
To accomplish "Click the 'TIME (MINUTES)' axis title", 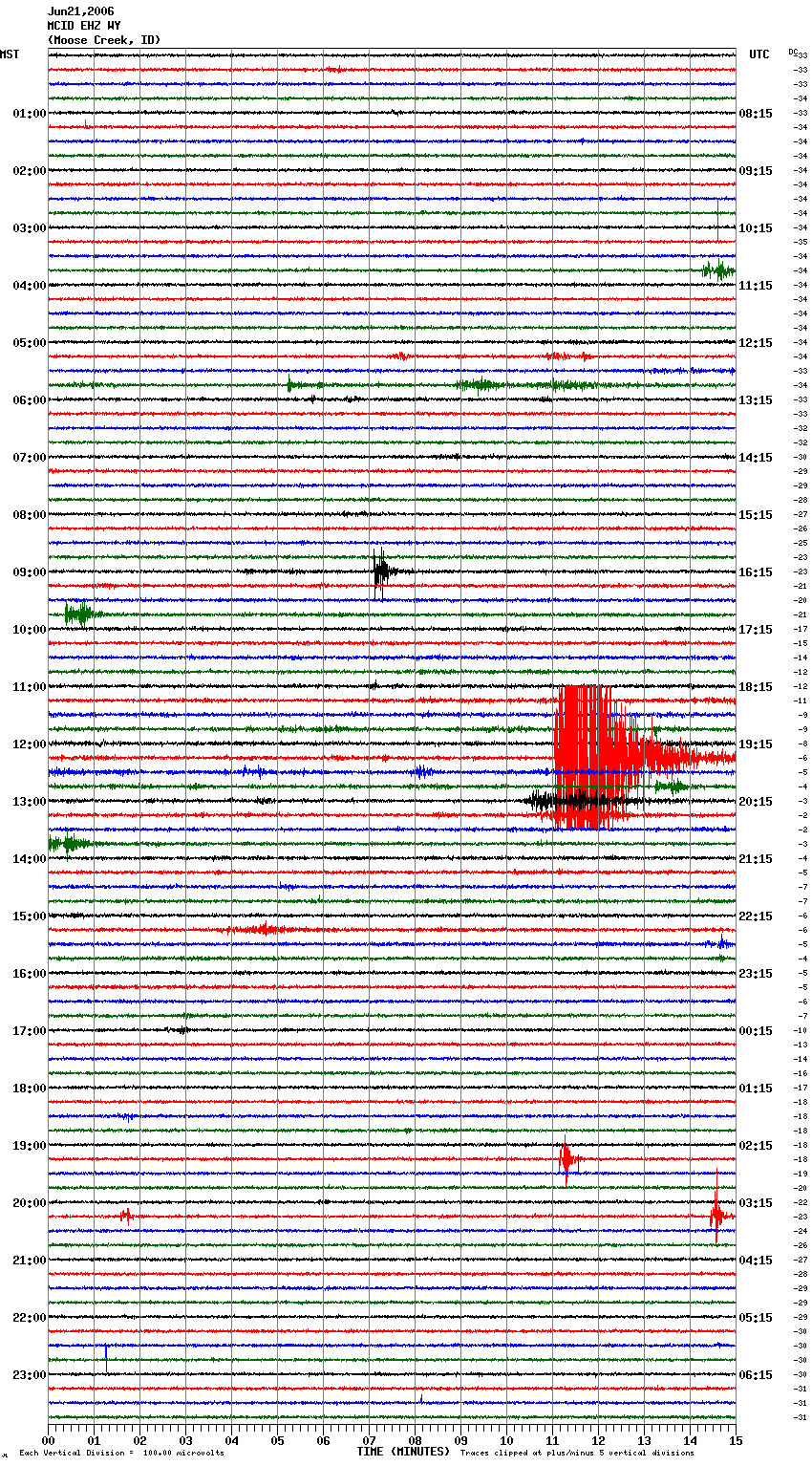I will 402,1452.
